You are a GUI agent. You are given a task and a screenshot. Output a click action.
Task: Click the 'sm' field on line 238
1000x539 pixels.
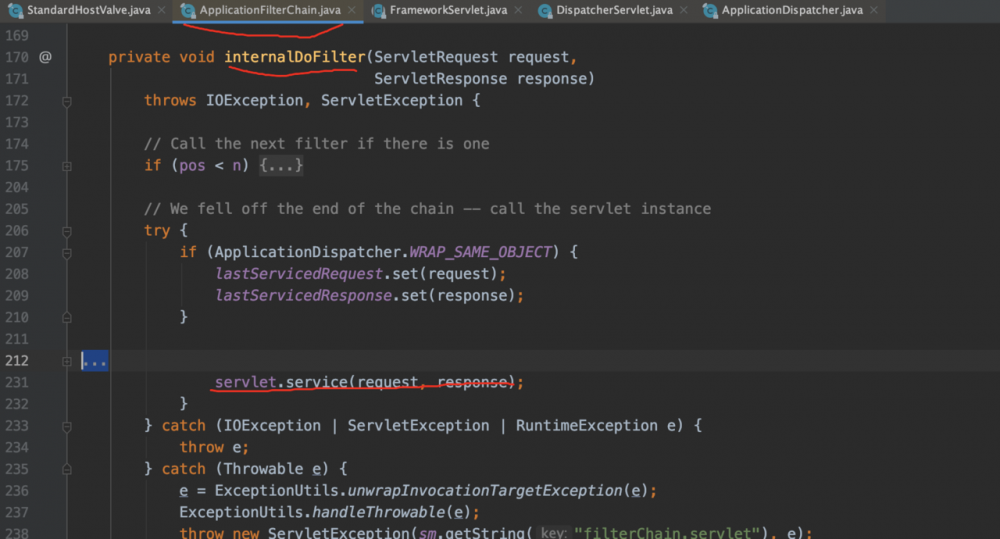point(427,533)
